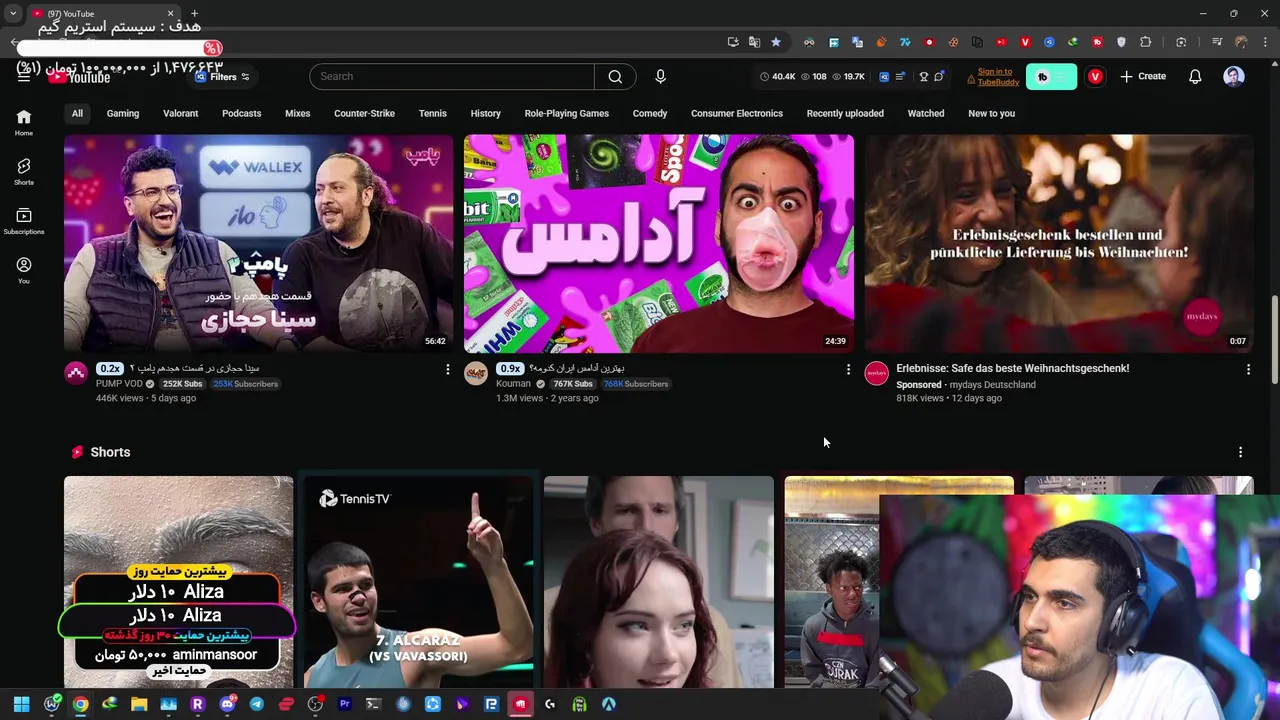Open the Chrome three-dot menu
Image resolution: width=1280 pixels, height=720 pixels.
click(1264, 42)
